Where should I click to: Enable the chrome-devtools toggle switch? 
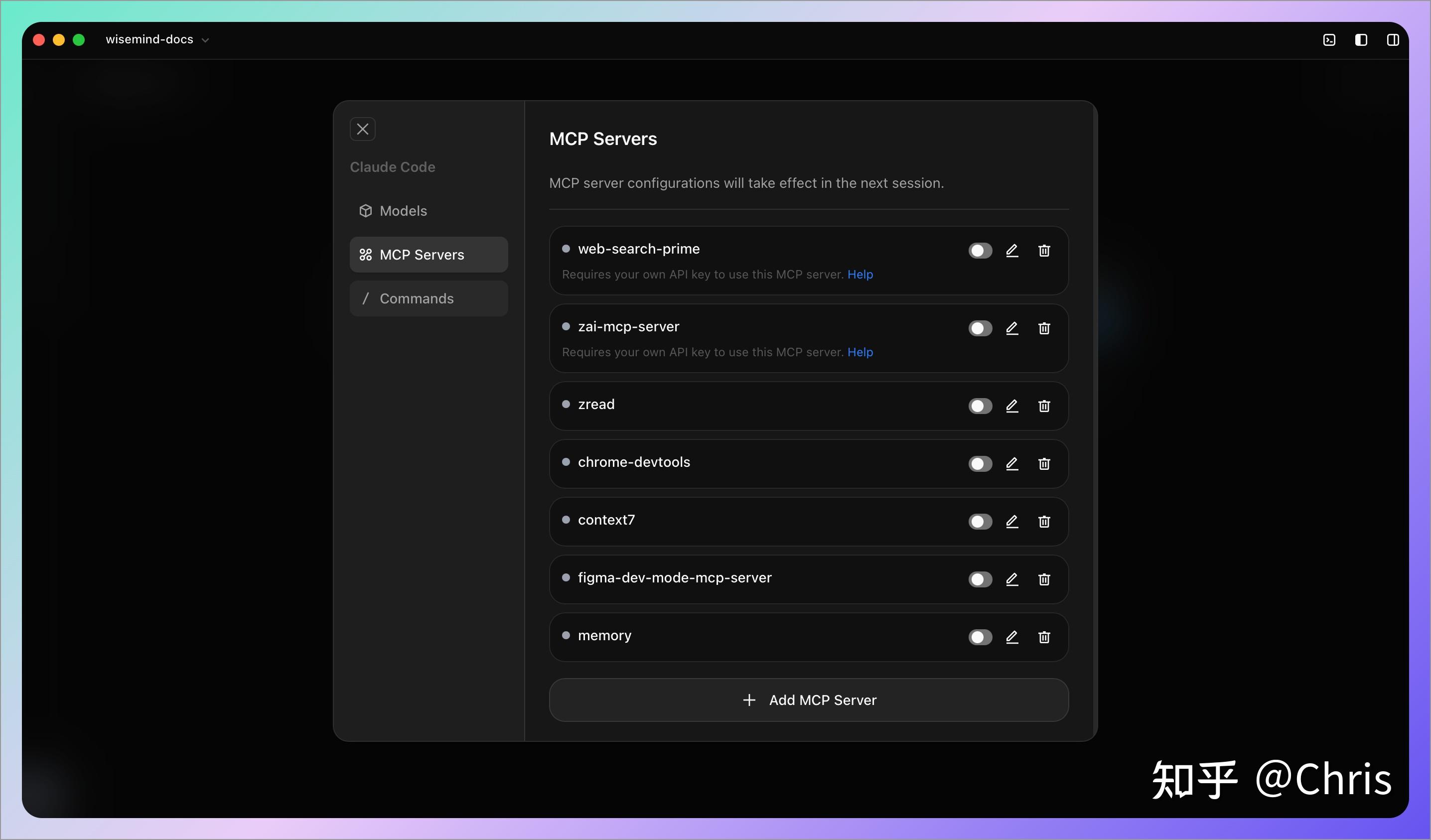[980, 464]
